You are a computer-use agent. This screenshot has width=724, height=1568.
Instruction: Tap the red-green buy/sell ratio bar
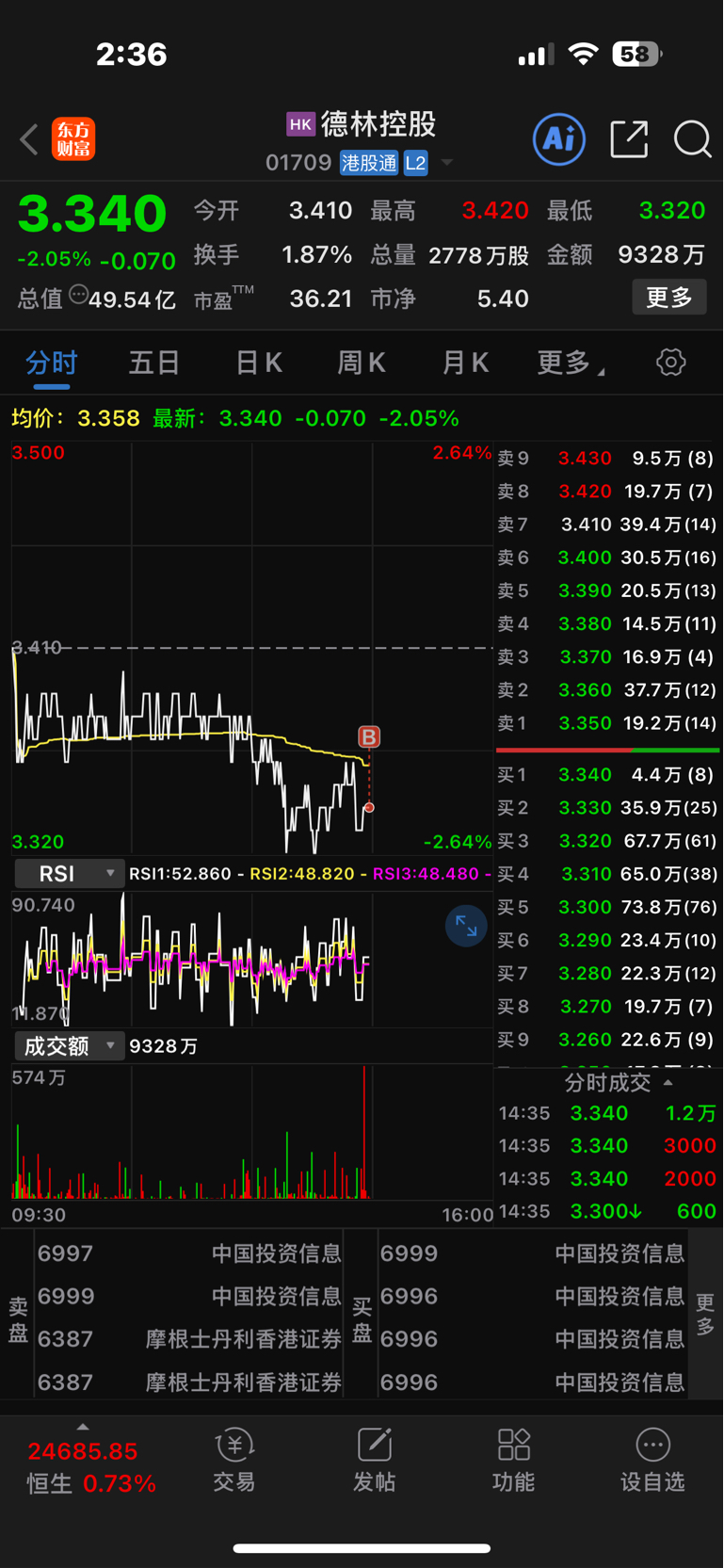pos(607,750)
